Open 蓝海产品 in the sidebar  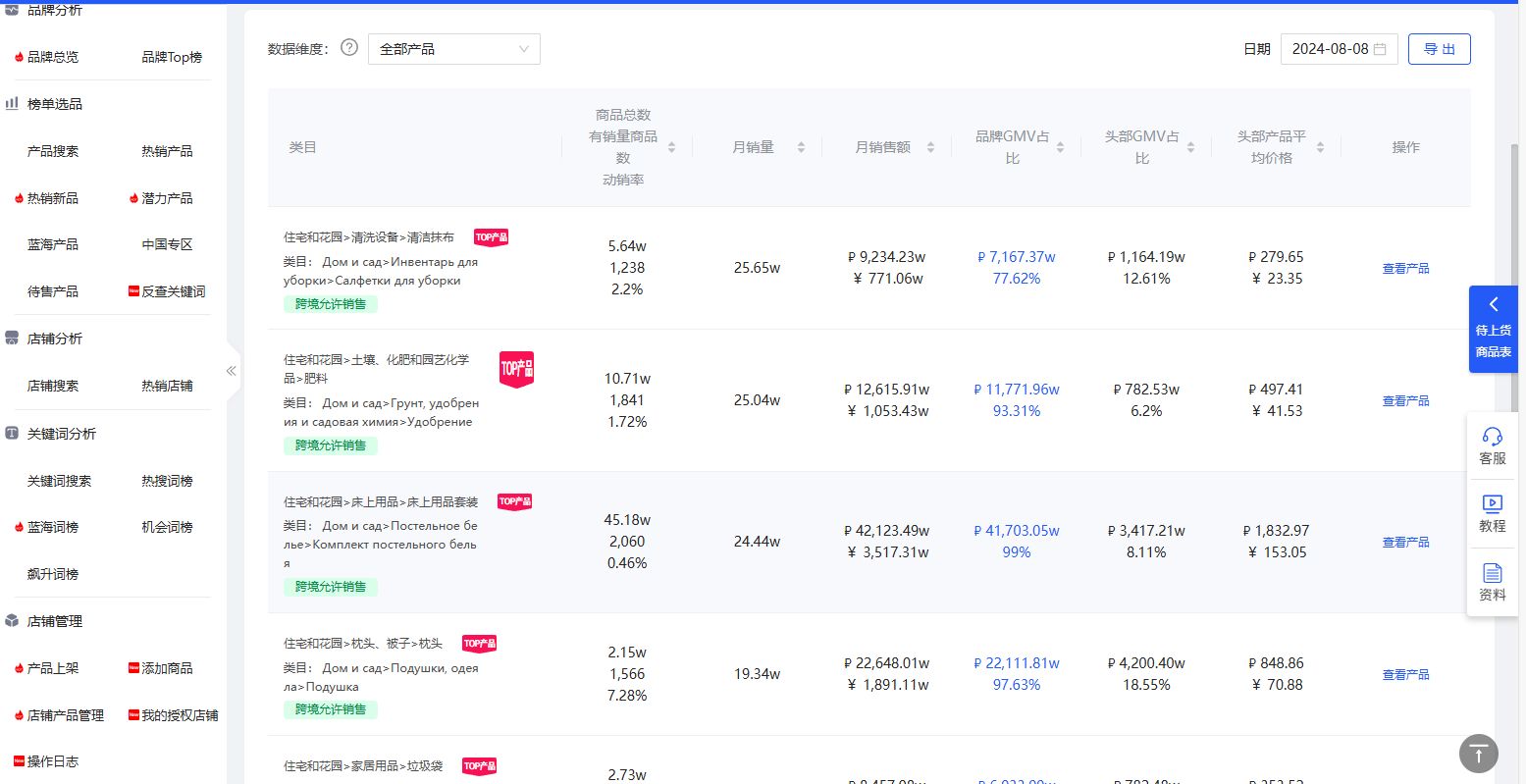pos(53,244)
